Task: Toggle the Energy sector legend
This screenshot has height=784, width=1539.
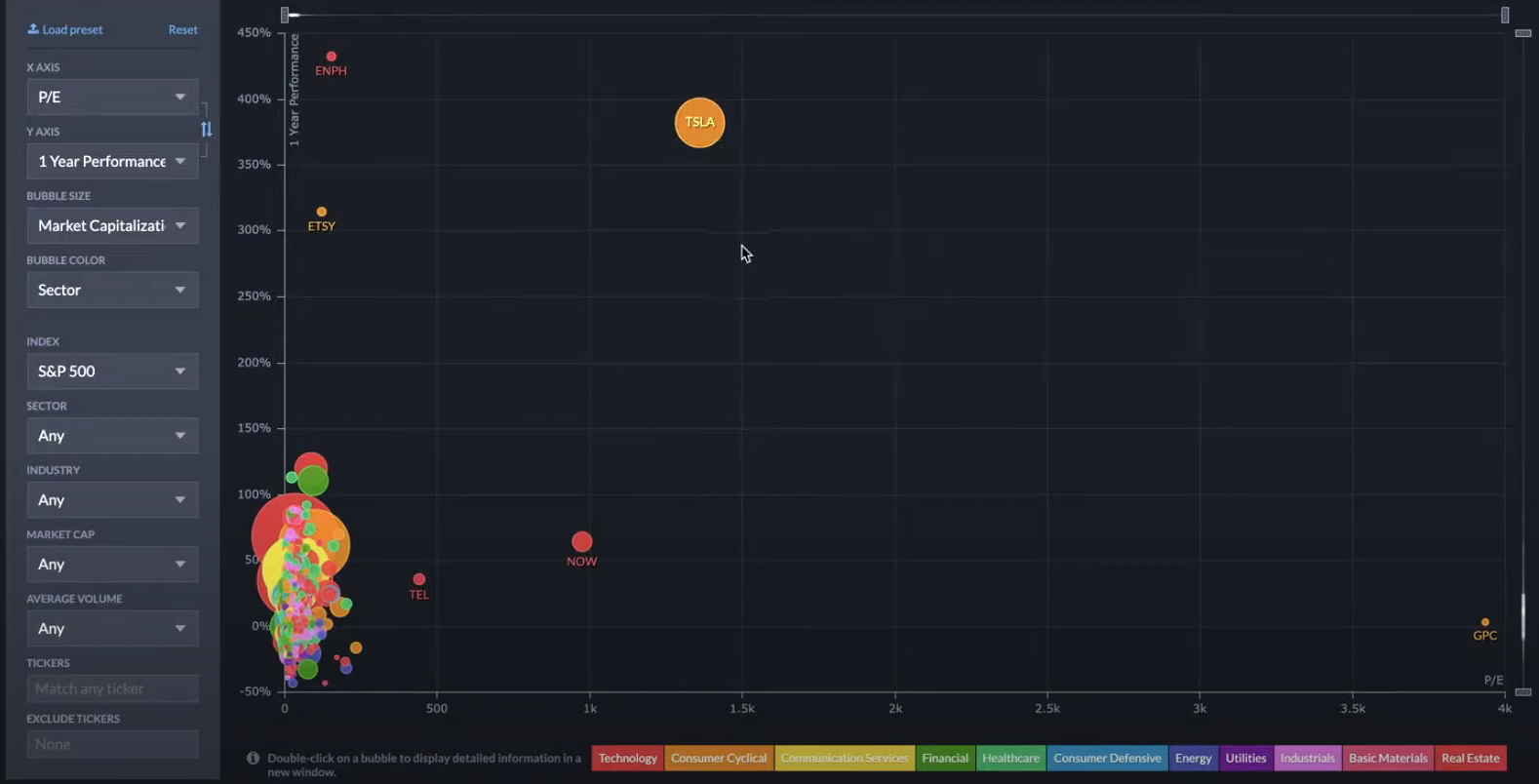Action: [x=1193, y=758]
